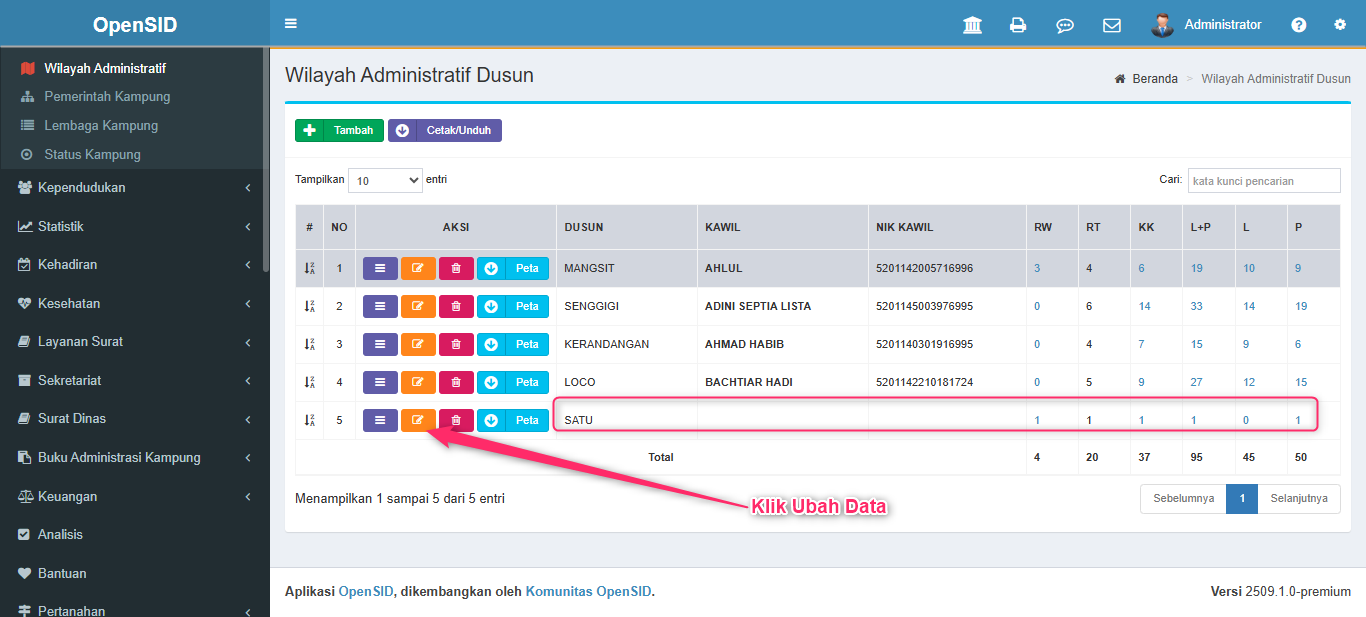This screenshot has height=617, width=1366.
Task: Open Peta dropdown for KERANDANGAN row
Action: (512, 344)
